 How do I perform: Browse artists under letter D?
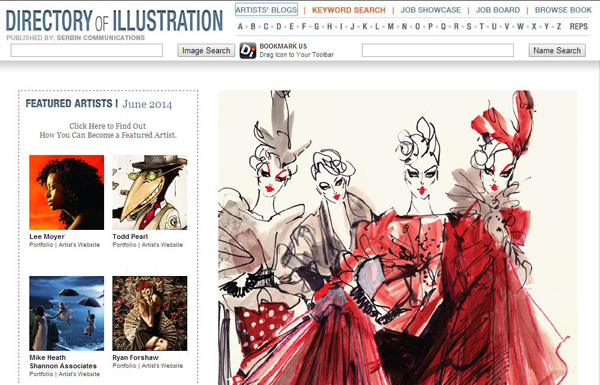point(279,26)
